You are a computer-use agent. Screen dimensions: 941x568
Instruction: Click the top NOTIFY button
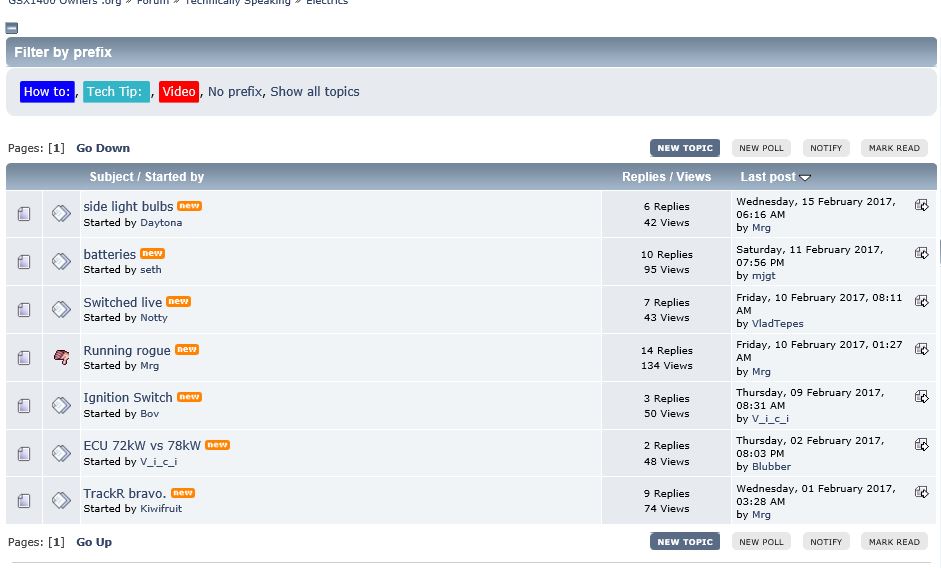826,148
